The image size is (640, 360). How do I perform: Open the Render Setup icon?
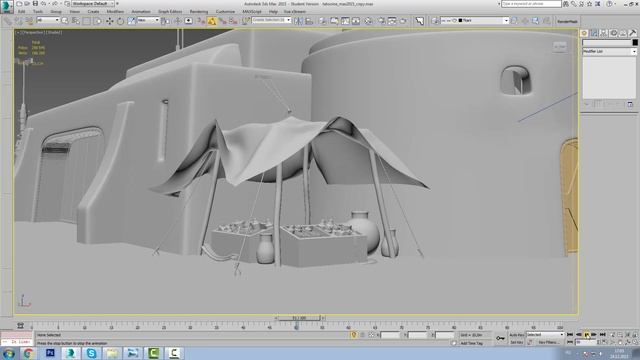tap(381, 21)
